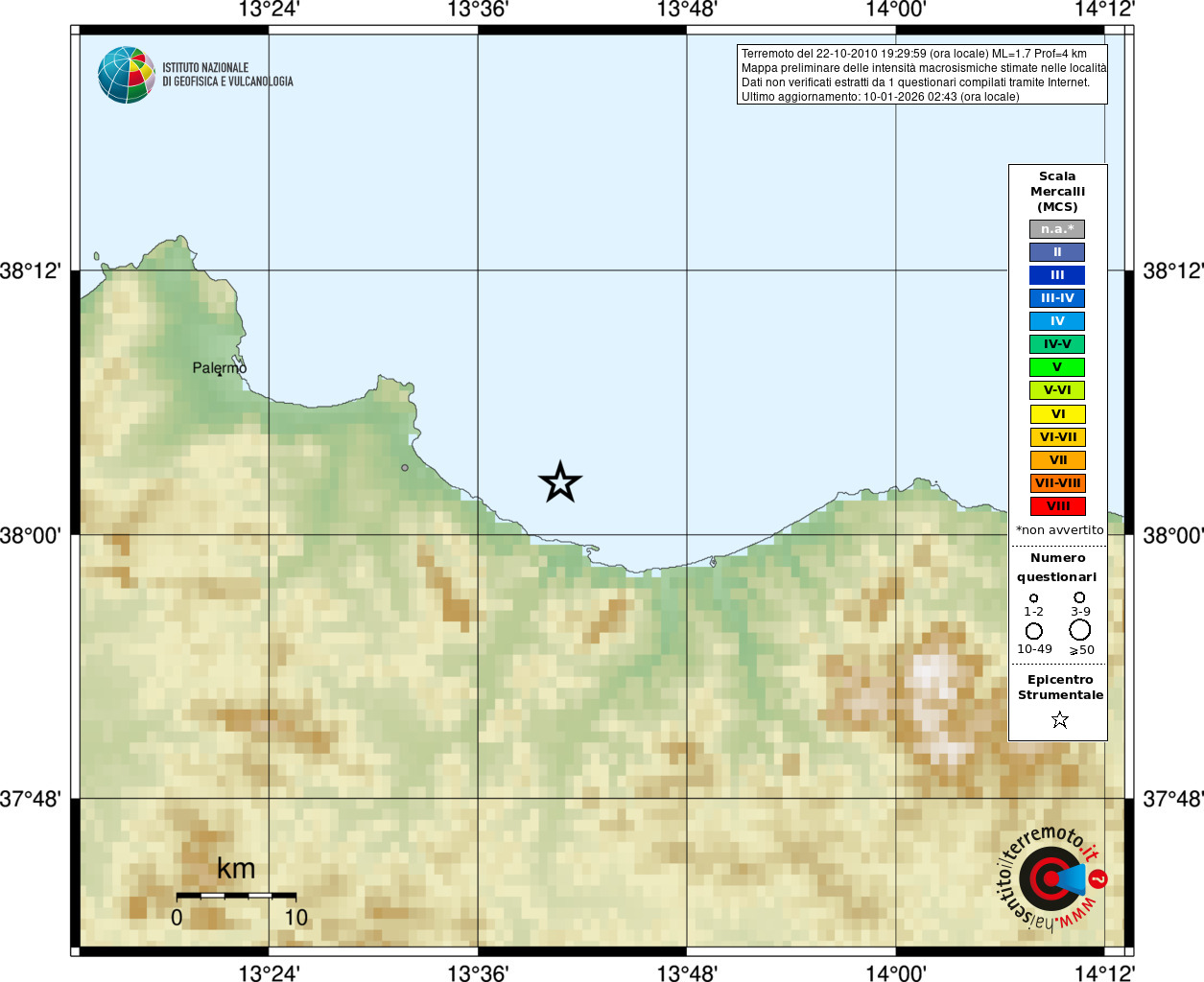The height and width of the screenshot is (982, 1204).
Task: Click the 3-9 questionnaires circle symbol
Action: coord(1080,597)
